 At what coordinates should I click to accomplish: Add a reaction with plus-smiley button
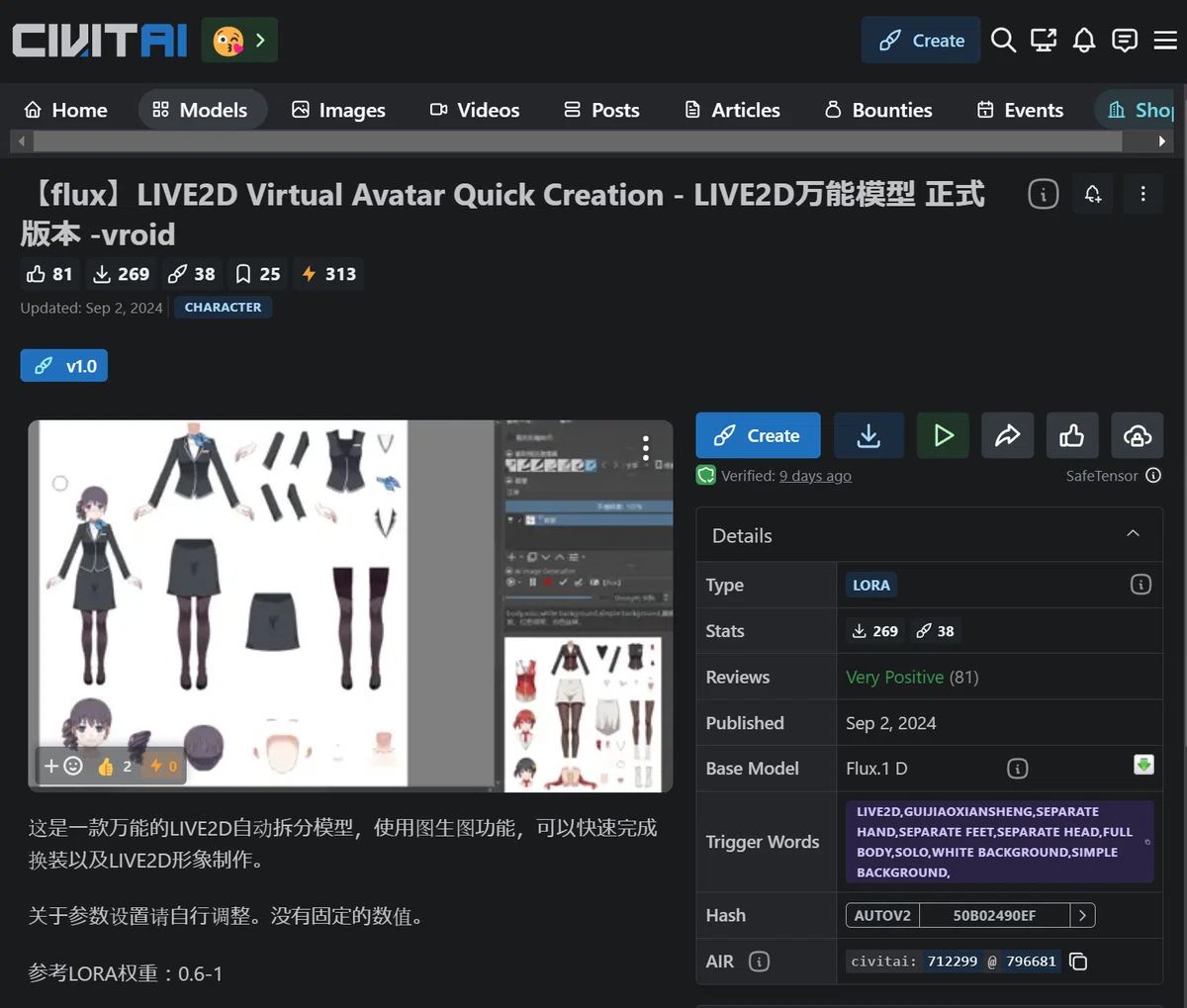pyautogui.click(x=63, y=766)
